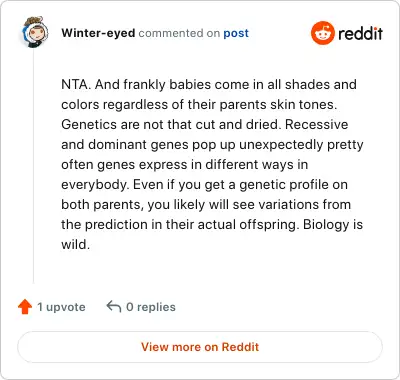The height and width of the screenshot is (380, 400).
Task: Click the 'View more on Reddit' button
Action: click(200, 347)
